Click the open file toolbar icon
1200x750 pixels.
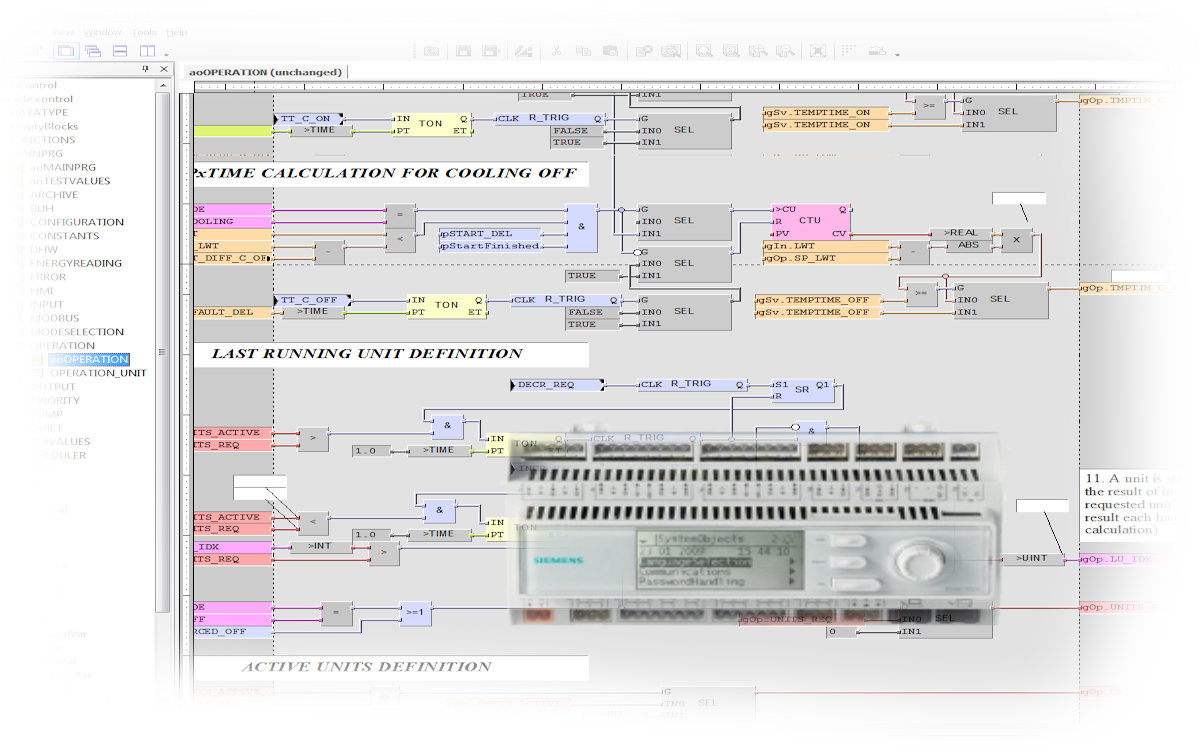coord(431,51)
